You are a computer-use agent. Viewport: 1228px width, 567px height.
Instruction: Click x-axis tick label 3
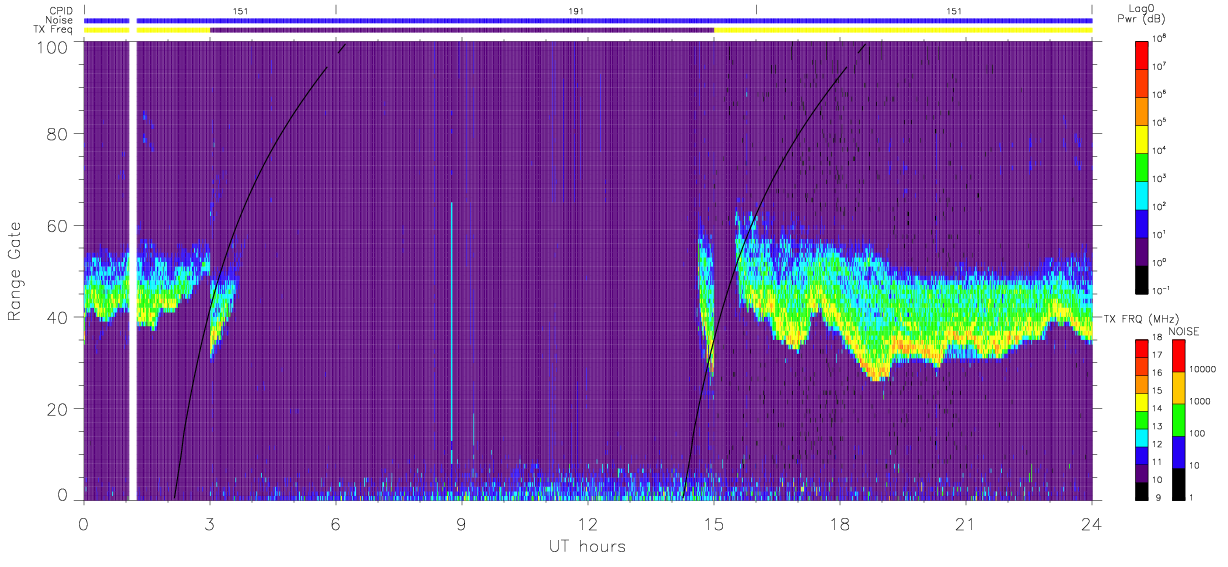click(x=210, y=524)
